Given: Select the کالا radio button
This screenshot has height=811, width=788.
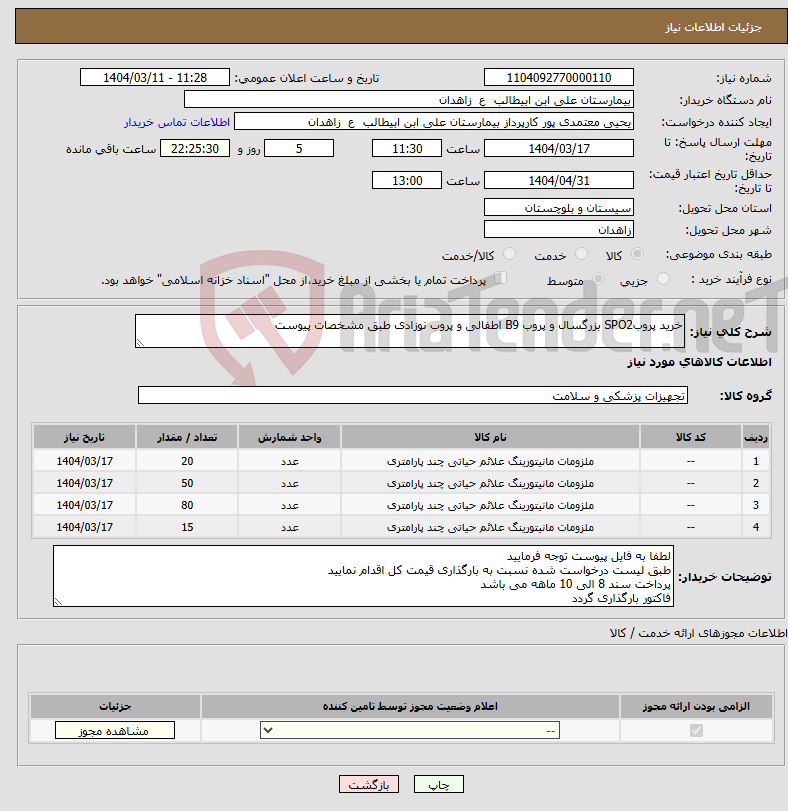Looking at the screenshot, I should click(638, 253).
